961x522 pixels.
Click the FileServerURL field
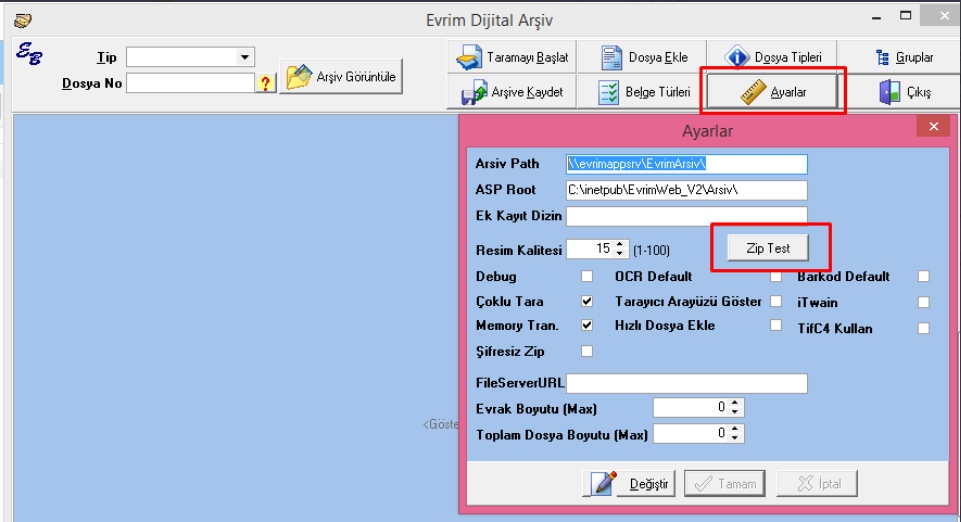coord(686,383)
